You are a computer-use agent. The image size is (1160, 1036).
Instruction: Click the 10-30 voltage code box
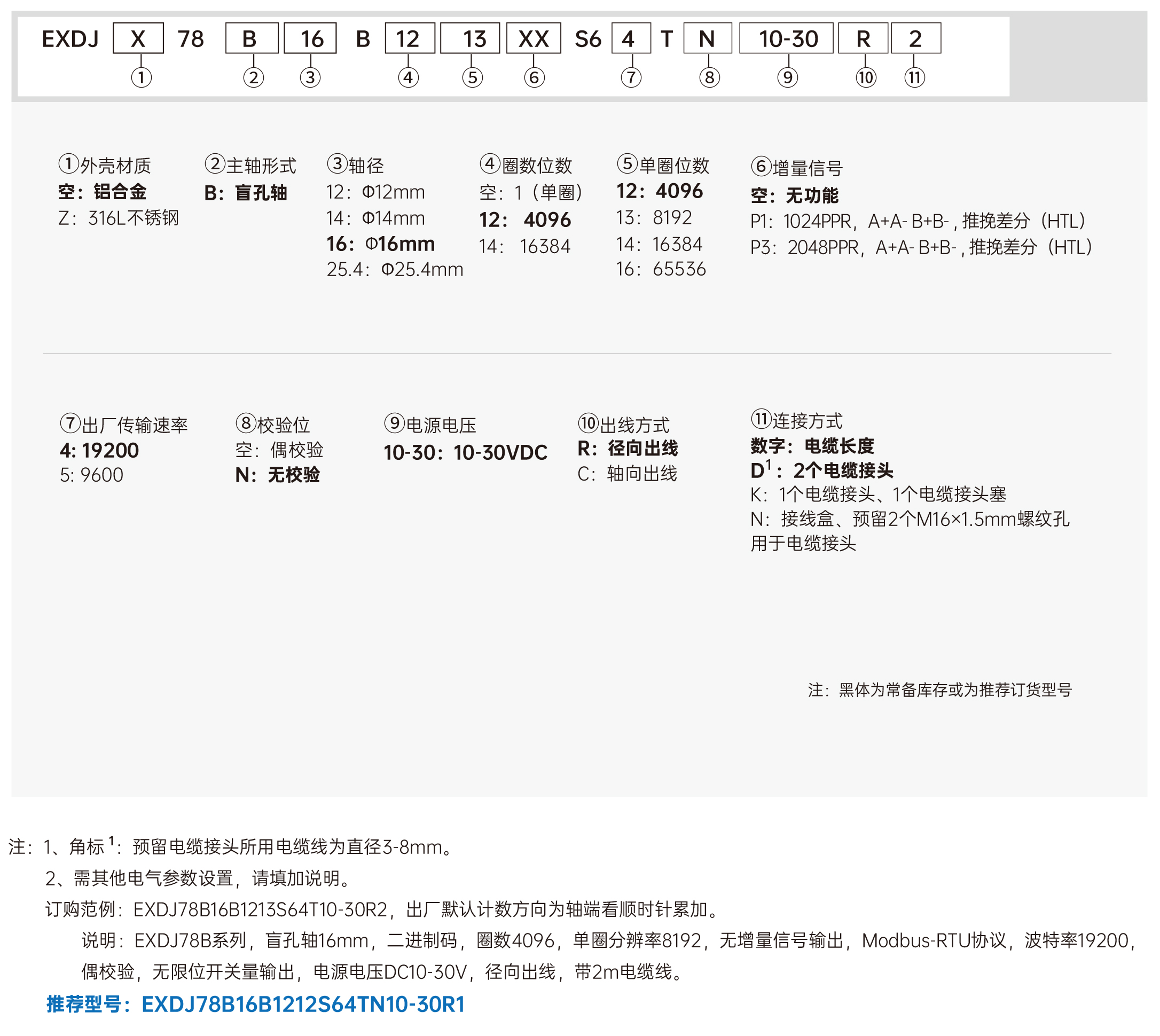(x=787, y=38)
